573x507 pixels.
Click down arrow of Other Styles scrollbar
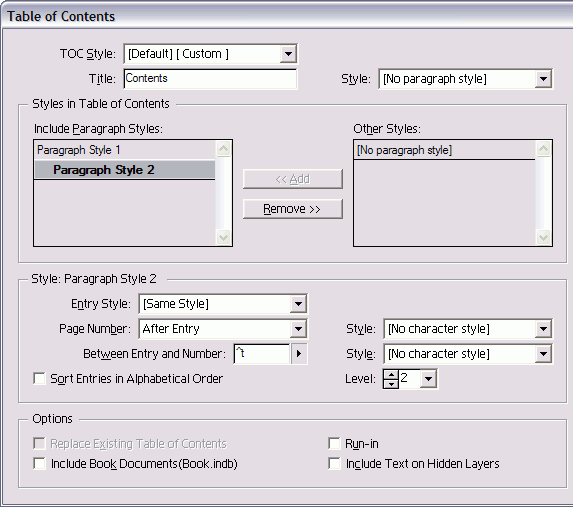tap(543, 238)
